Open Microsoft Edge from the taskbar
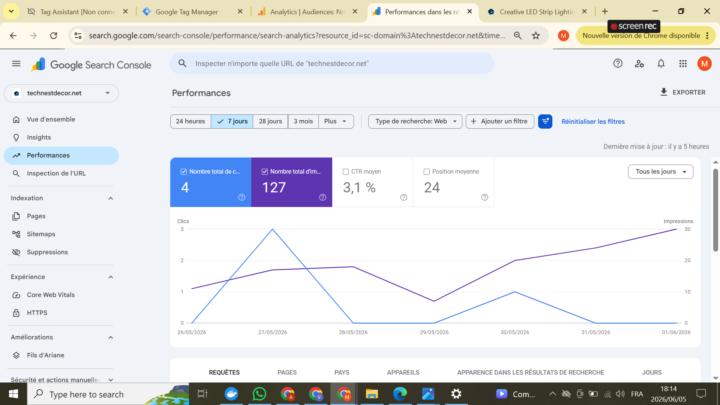720x405 pixels. click(400, 394)
